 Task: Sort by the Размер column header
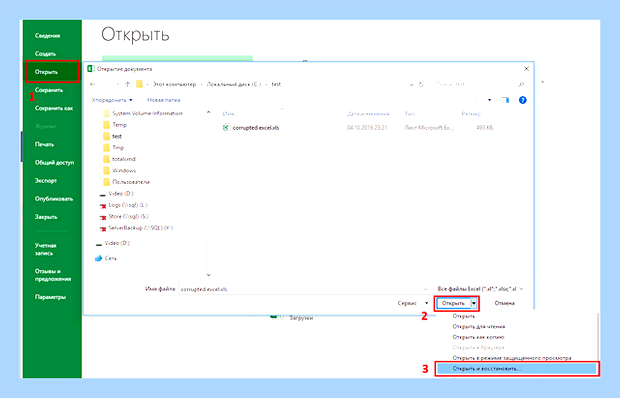[471, 114]
